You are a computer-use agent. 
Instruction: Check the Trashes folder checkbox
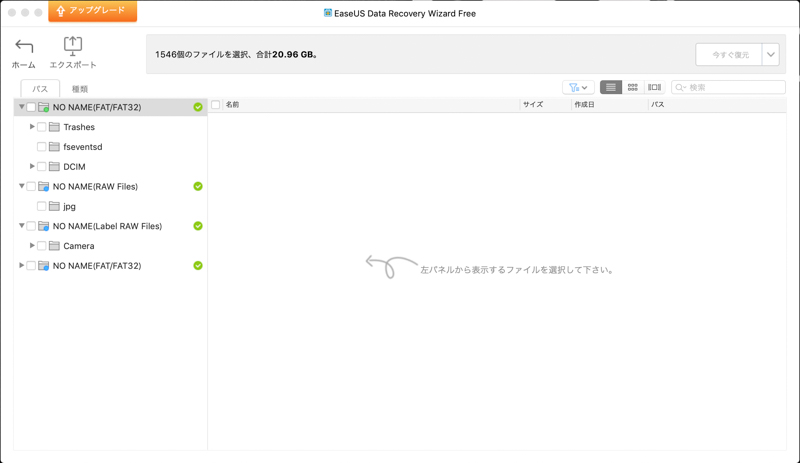pos(42,127)
